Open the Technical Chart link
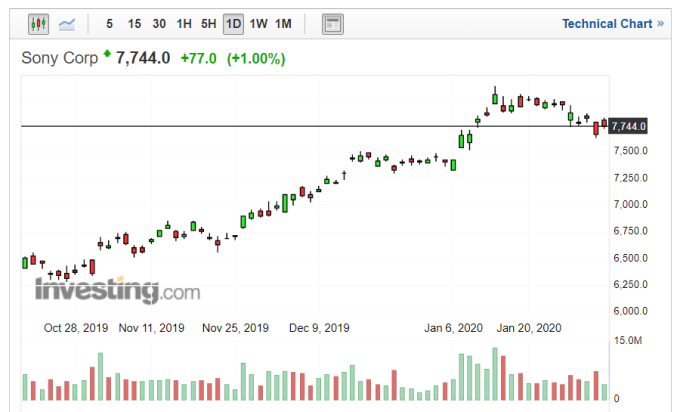 (x=613, y=23)
